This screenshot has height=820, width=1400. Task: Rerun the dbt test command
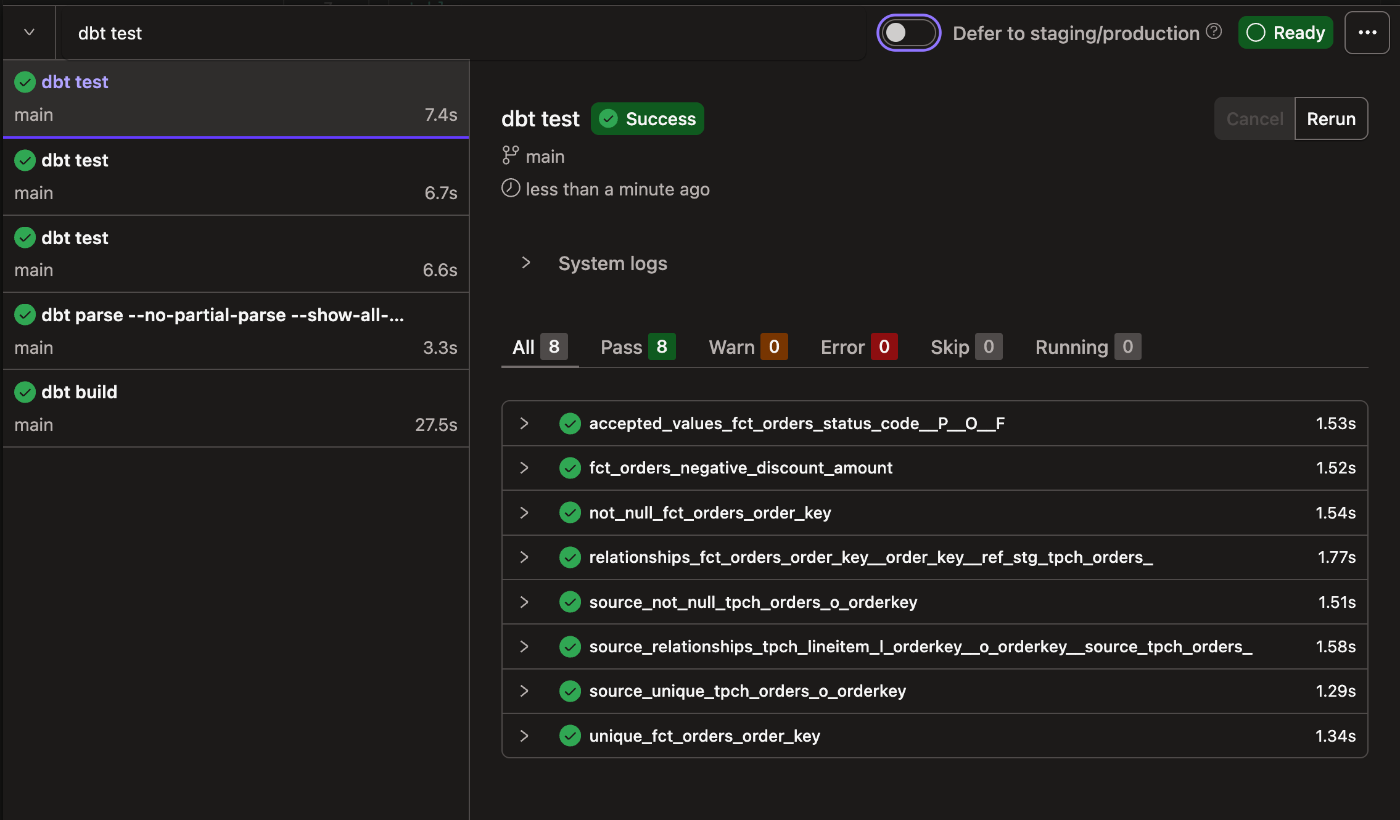(x=1331, y=119)
